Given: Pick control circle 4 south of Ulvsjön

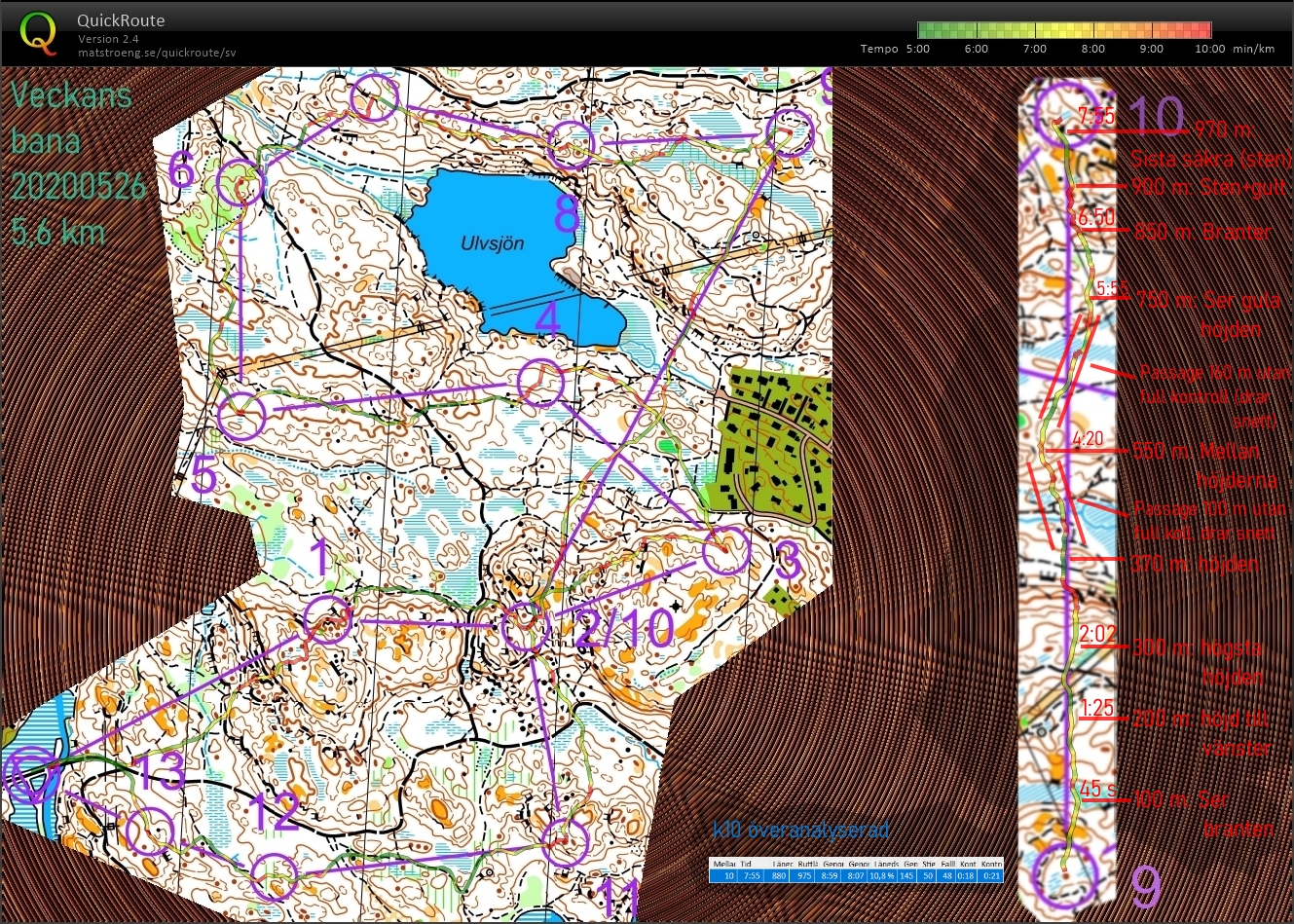Looking at the screenshot, I should 540,383.
